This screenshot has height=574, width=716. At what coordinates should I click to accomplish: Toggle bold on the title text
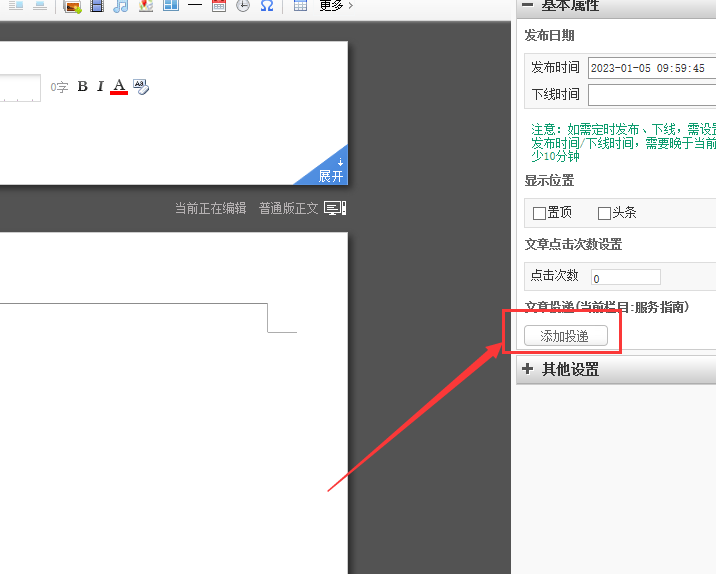point(83,87)
